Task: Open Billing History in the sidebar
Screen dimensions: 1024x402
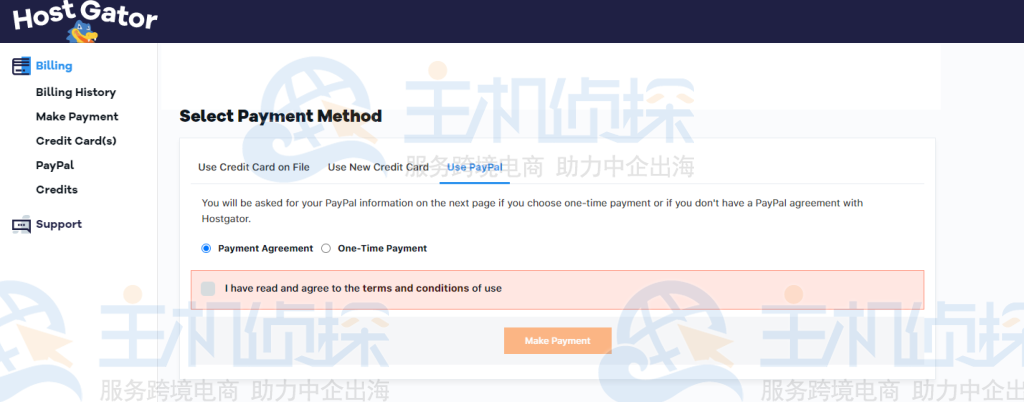Action: point(76,93)
